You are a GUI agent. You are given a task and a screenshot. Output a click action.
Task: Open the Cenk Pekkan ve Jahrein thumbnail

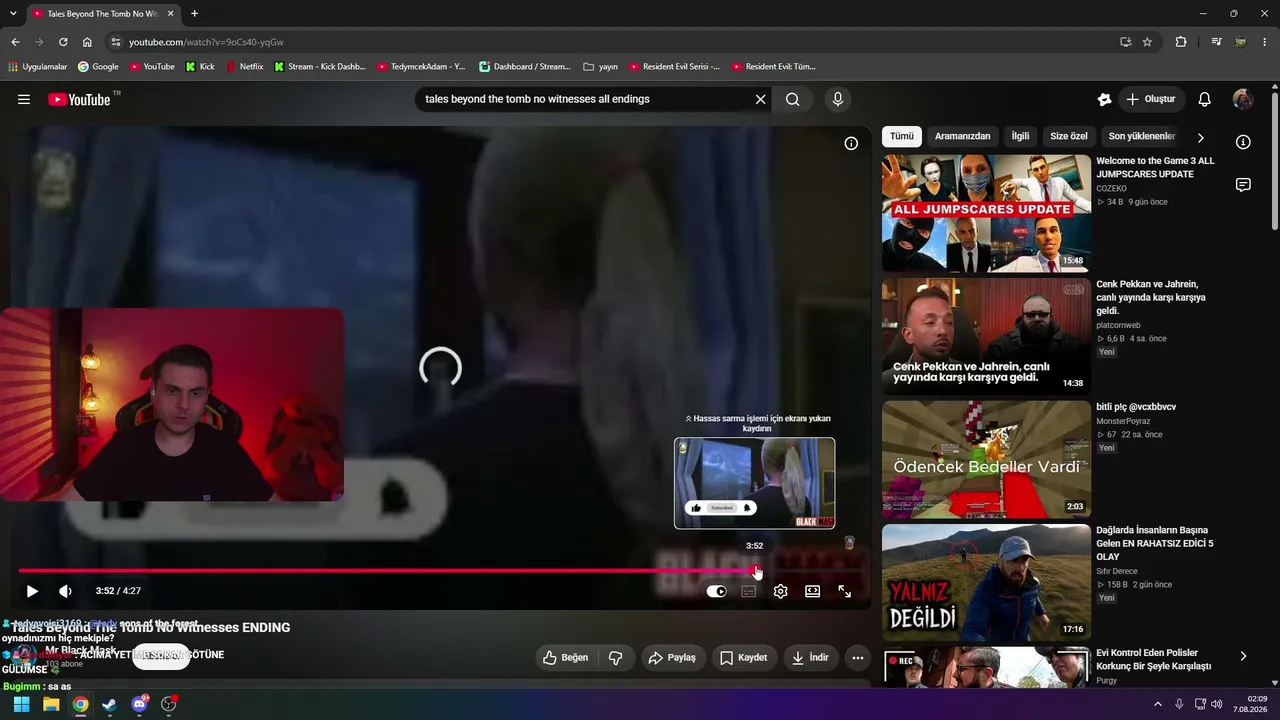pos(986,336)
